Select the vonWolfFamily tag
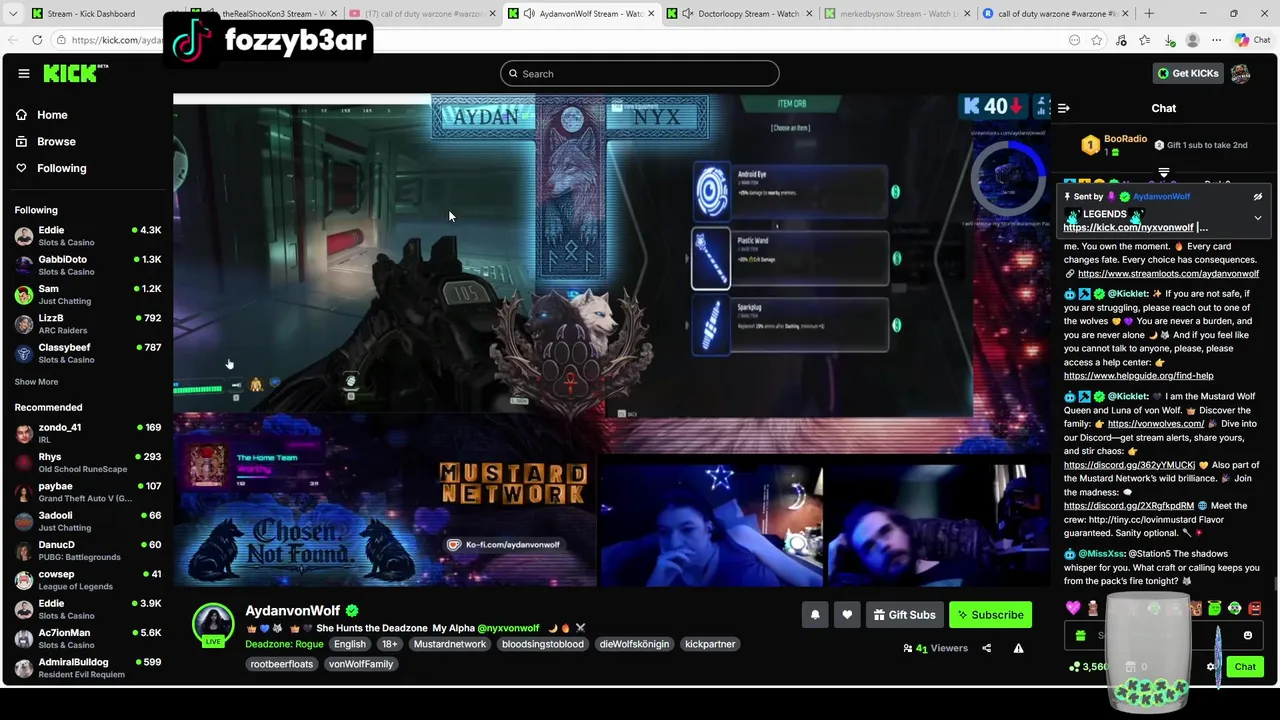Image resolution: width=1280 pixels, height=720 pixels. (x=361, y=664)
